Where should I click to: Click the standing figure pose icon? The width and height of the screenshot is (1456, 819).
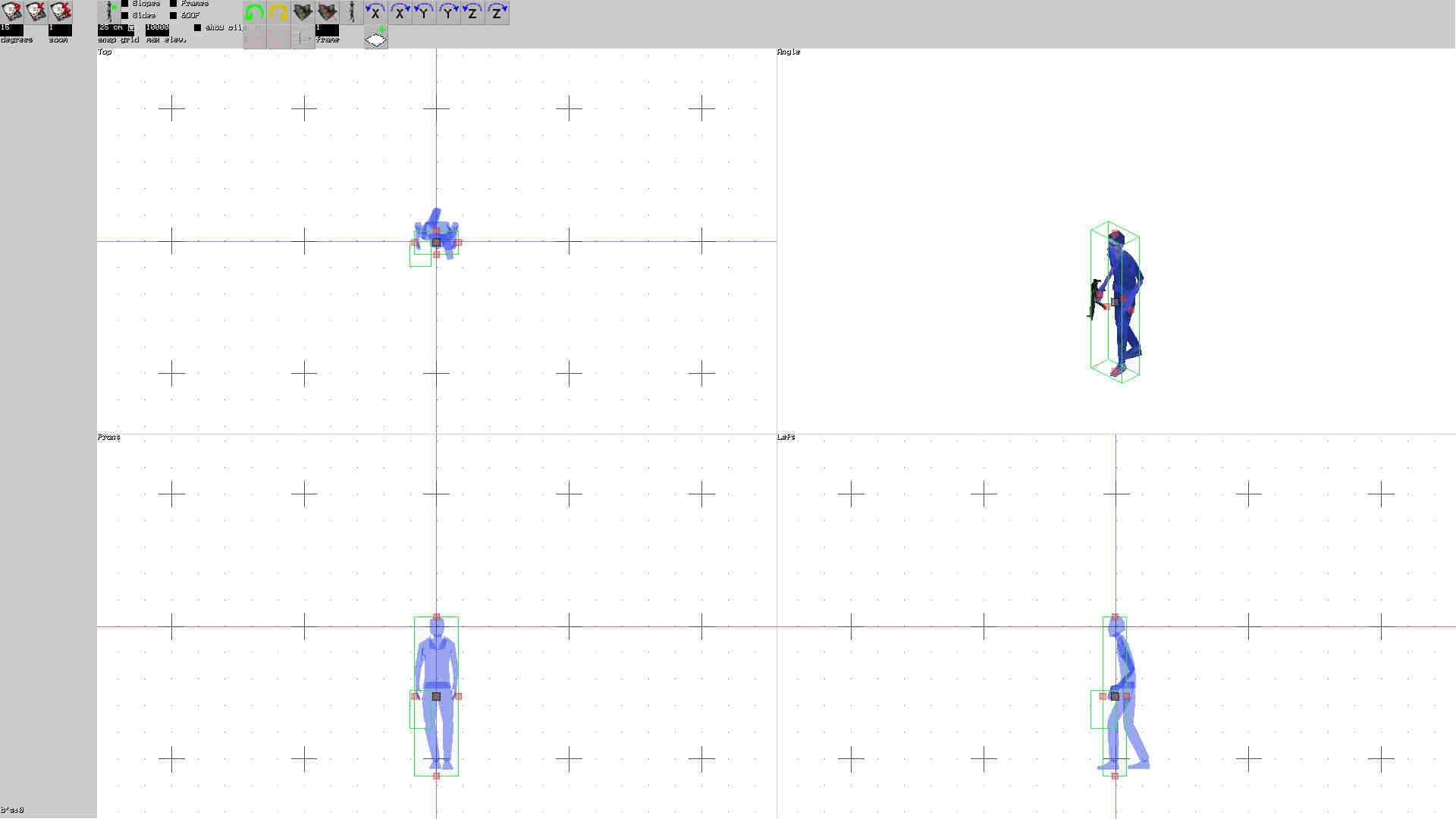(x=350, y=12)
